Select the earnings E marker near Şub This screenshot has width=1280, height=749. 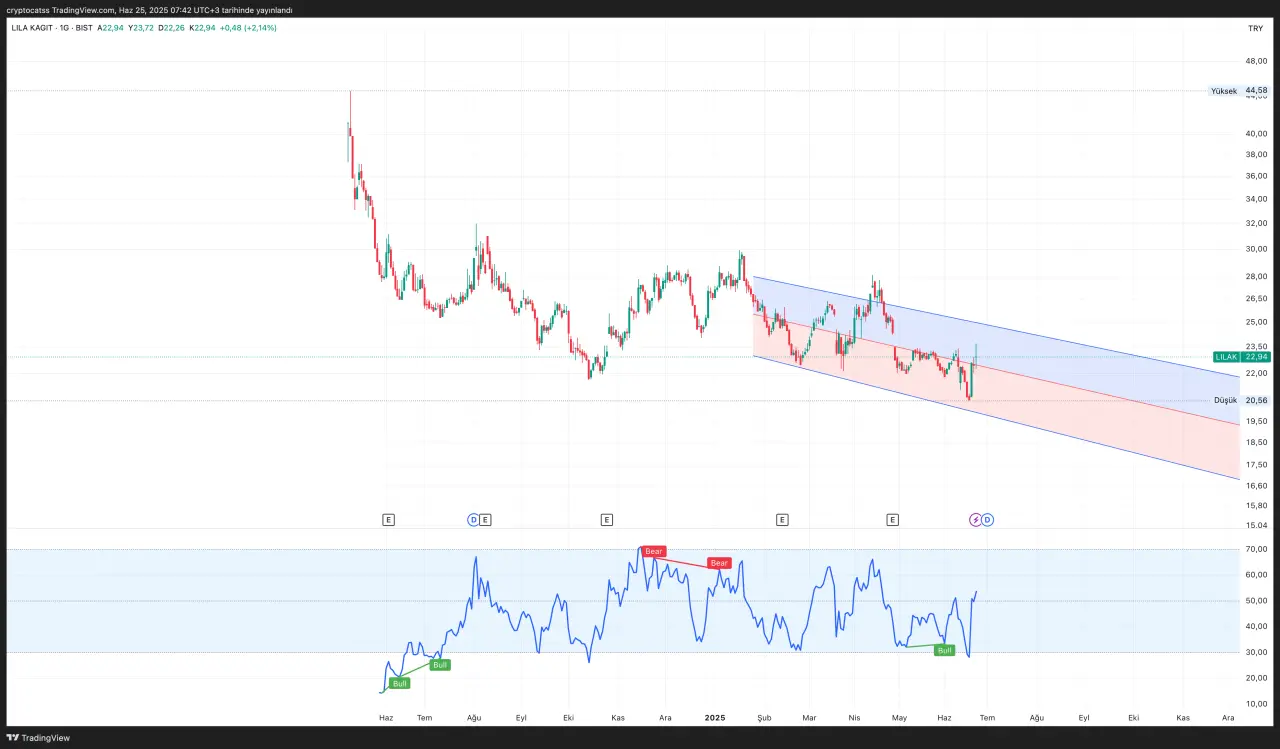(x=782, y=519)
